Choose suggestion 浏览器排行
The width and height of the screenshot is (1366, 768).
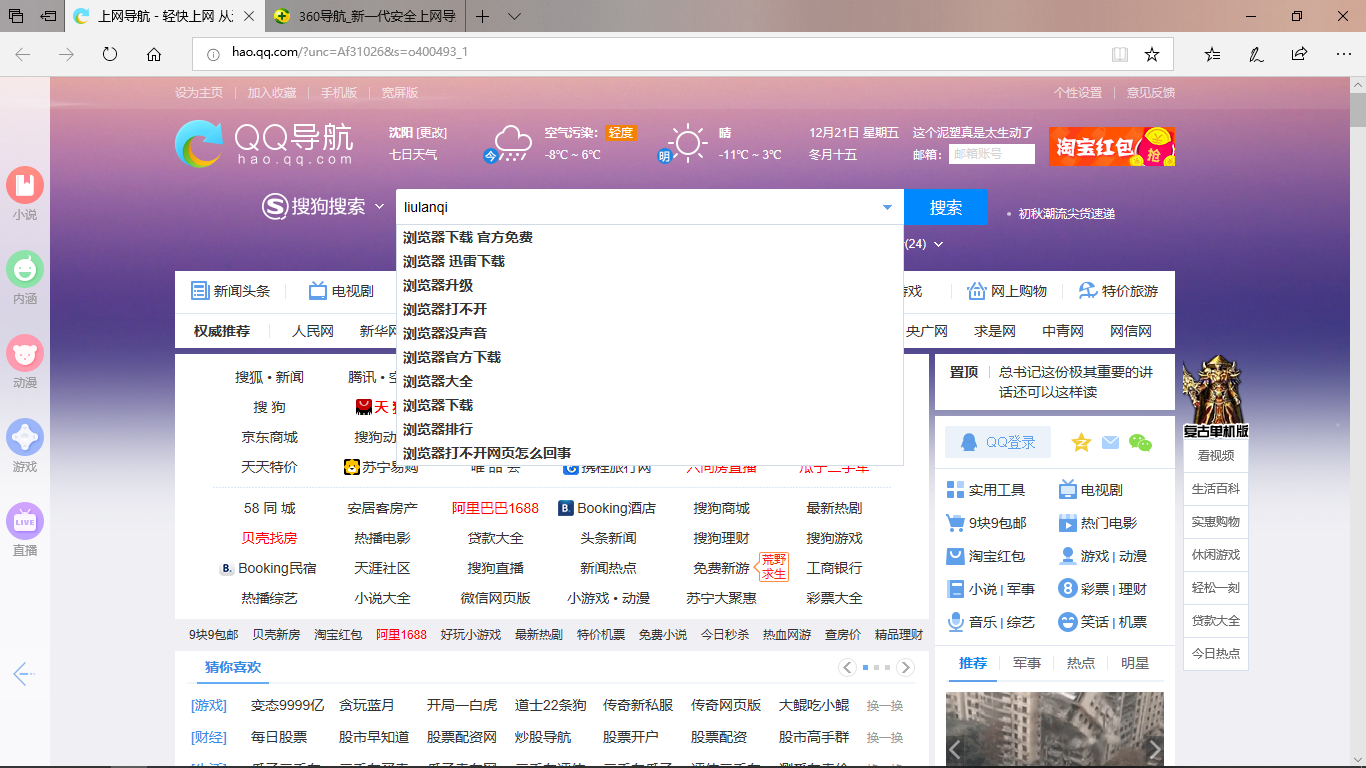(650, 429)
